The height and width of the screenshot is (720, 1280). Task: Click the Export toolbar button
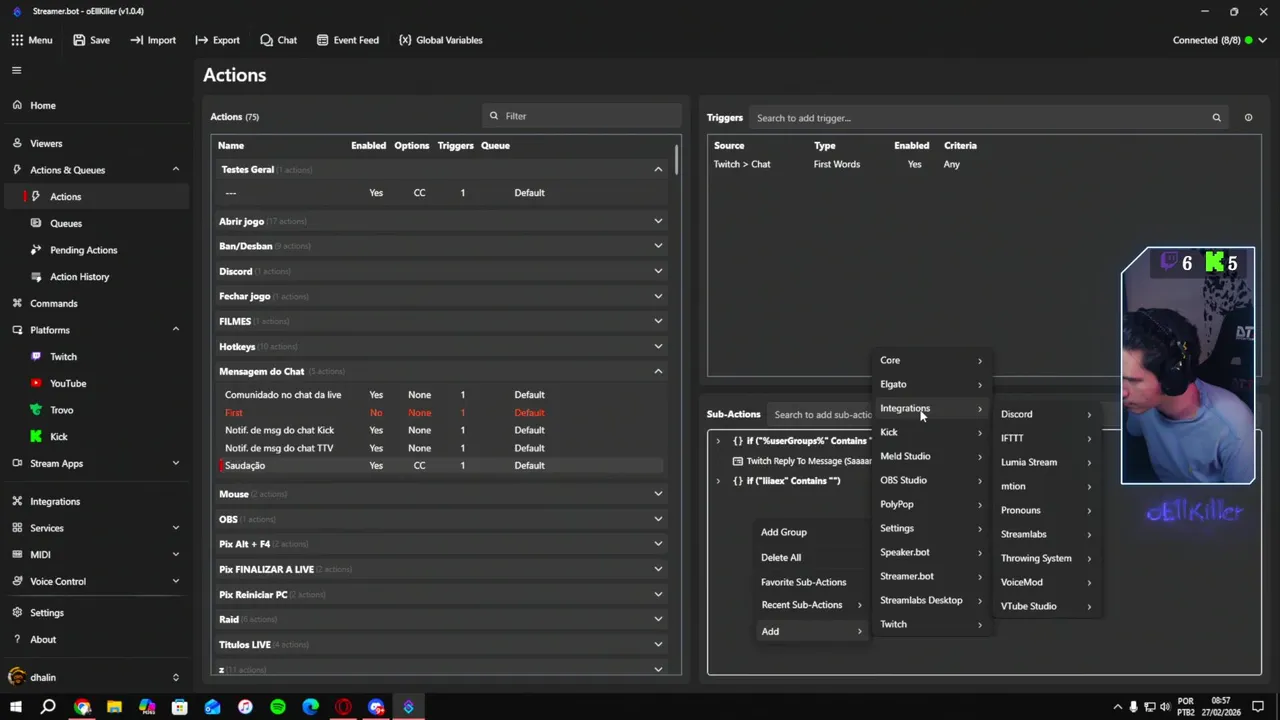[x=217, y=40]
